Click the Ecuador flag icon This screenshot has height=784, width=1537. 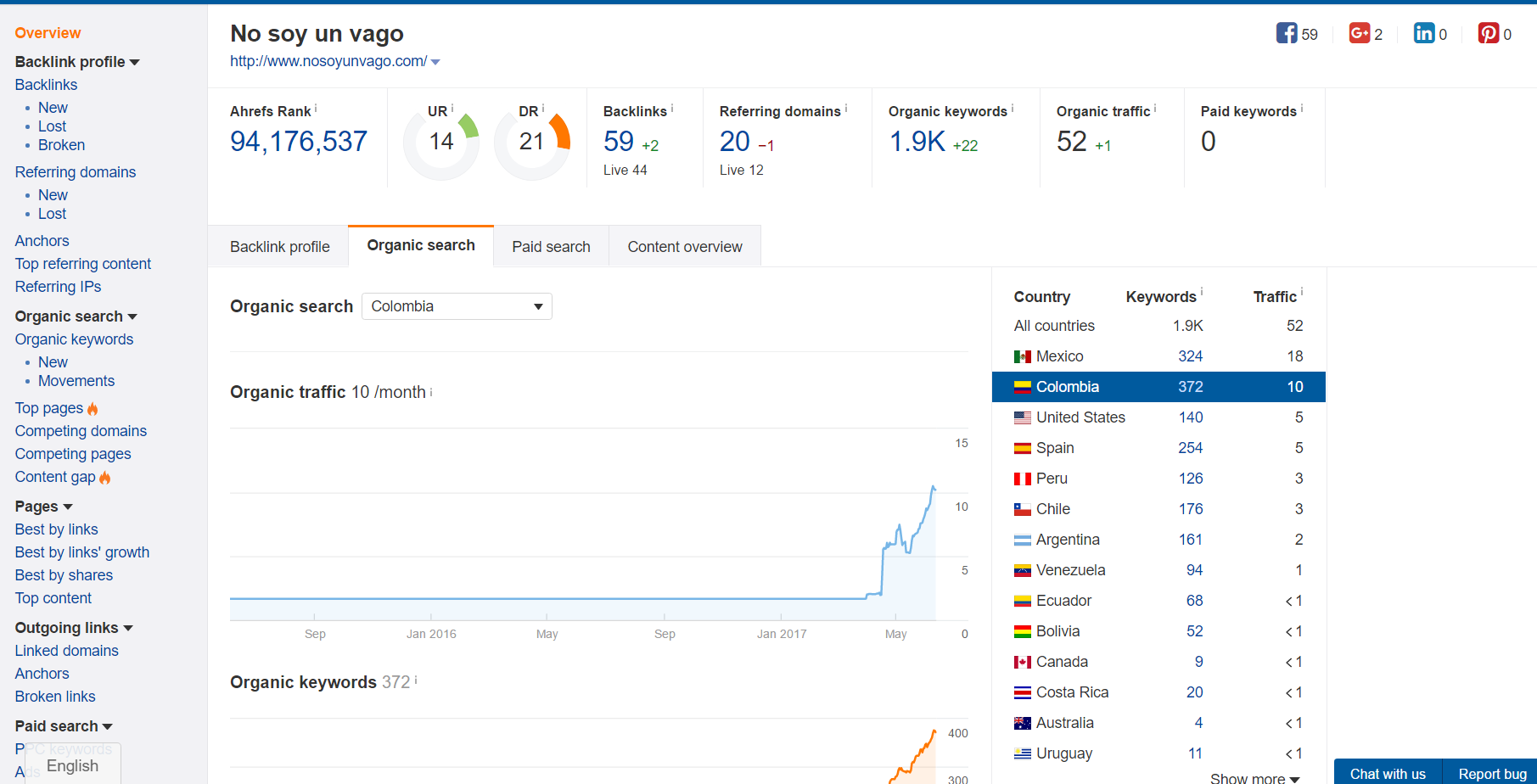(x=1023, y=601)
